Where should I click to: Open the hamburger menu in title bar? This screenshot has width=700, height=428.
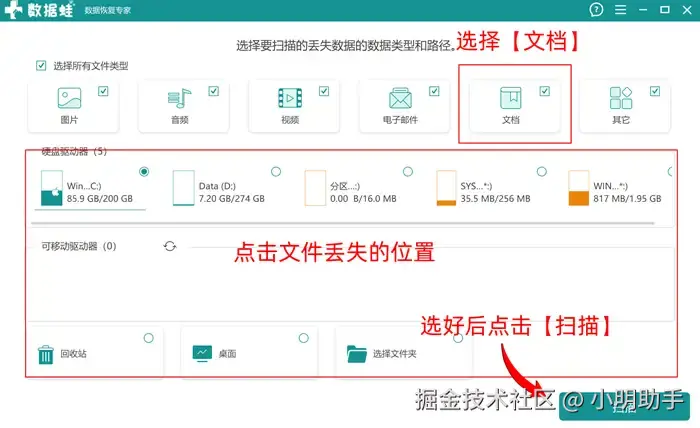point(620,9)
